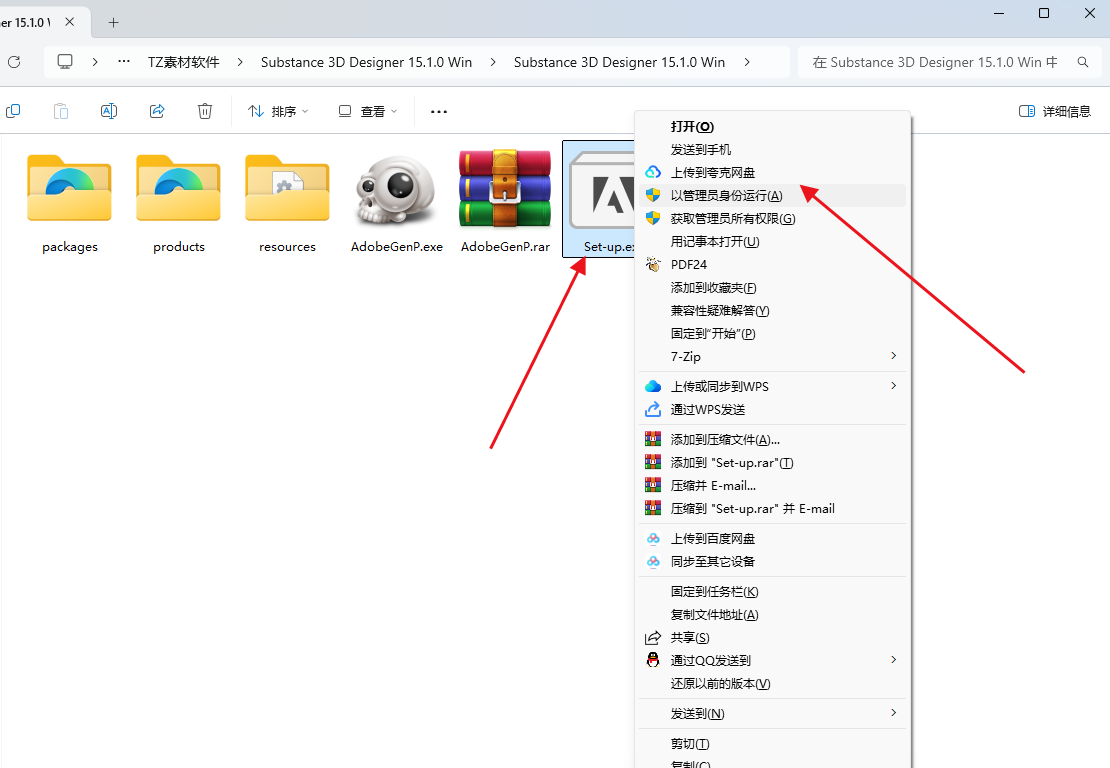Click the refresh icon beside the address bar
The width and height of the screenshot is (1110, 768).
[x=14, y=61]
